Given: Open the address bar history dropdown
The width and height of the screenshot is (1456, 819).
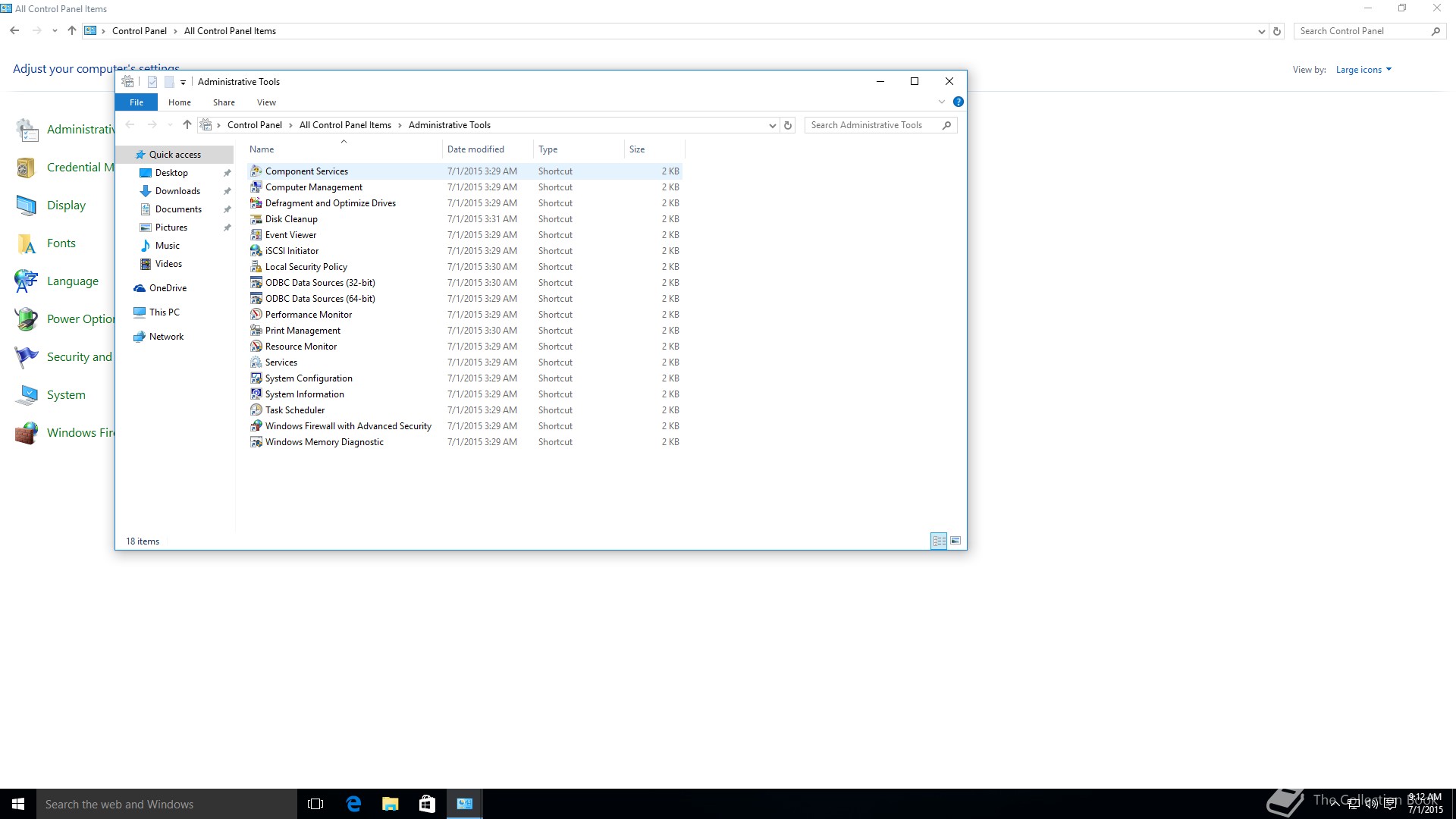Looking at the screenshot, I should click(x=772, y=126).
